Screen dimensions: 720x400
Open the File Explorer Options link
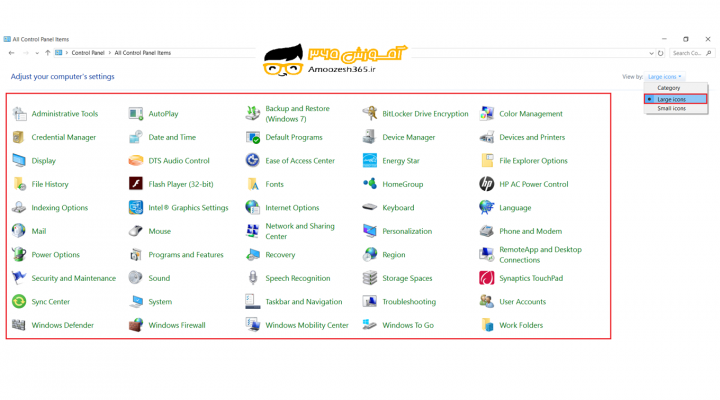(534, 161)
